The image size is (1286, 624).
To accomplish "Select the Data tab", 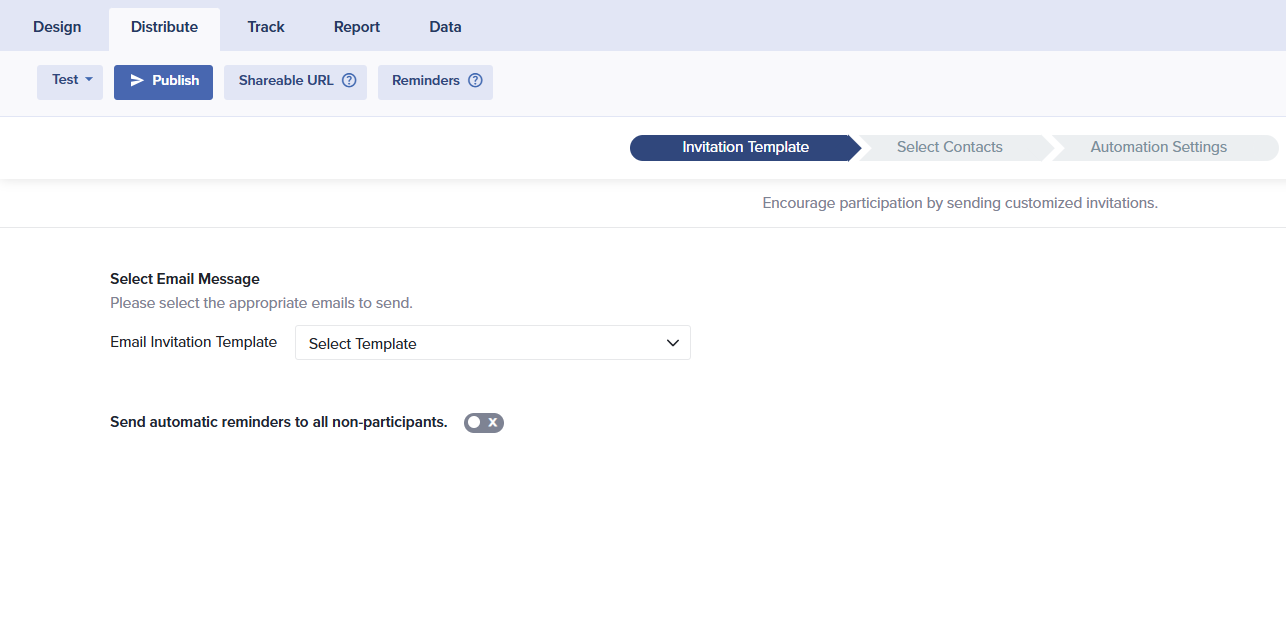I will [x=445, y=27].
